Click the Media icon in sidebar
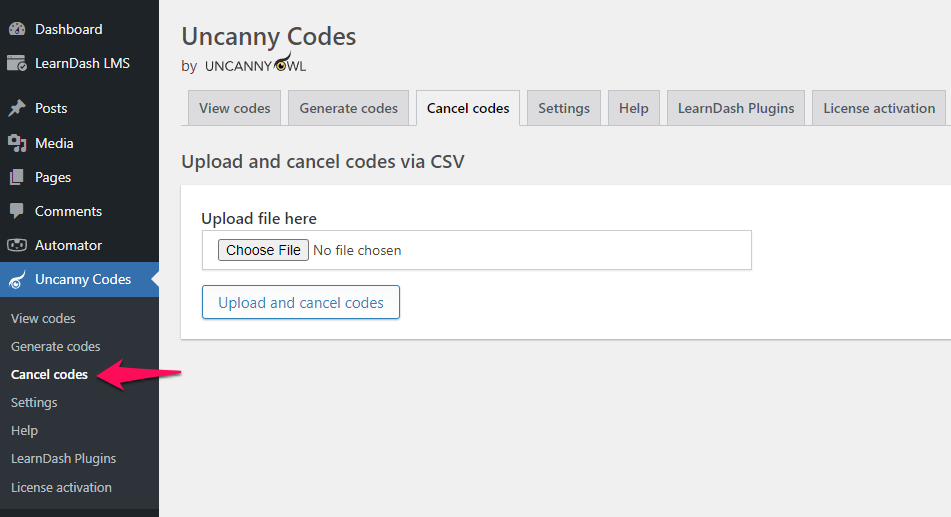951x517 pixels. point(17,143)
